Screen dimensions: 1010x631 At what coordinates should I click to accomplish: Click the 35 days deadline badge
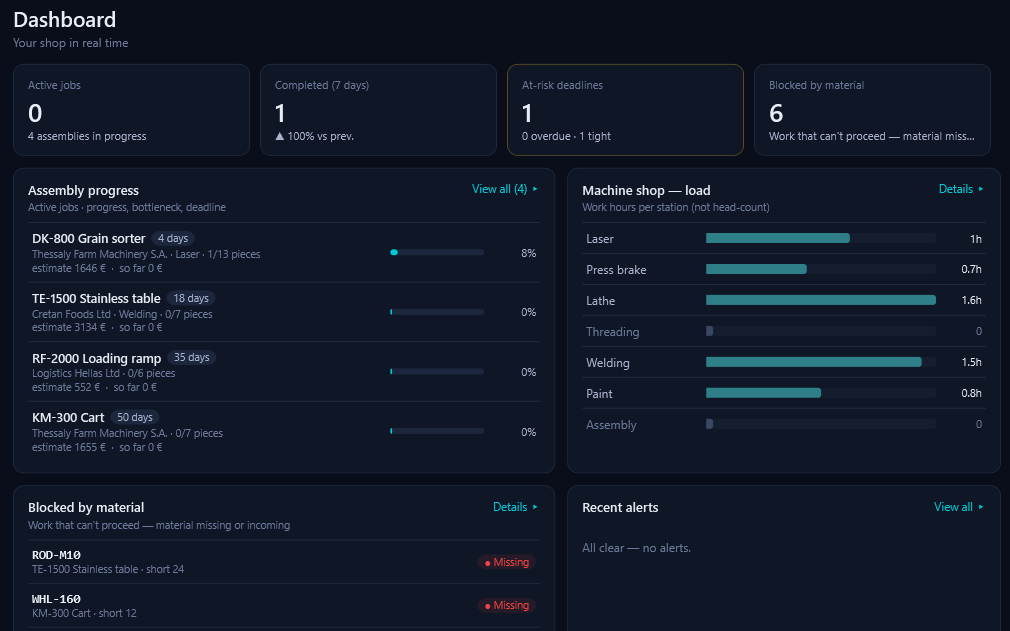[191, 357]
